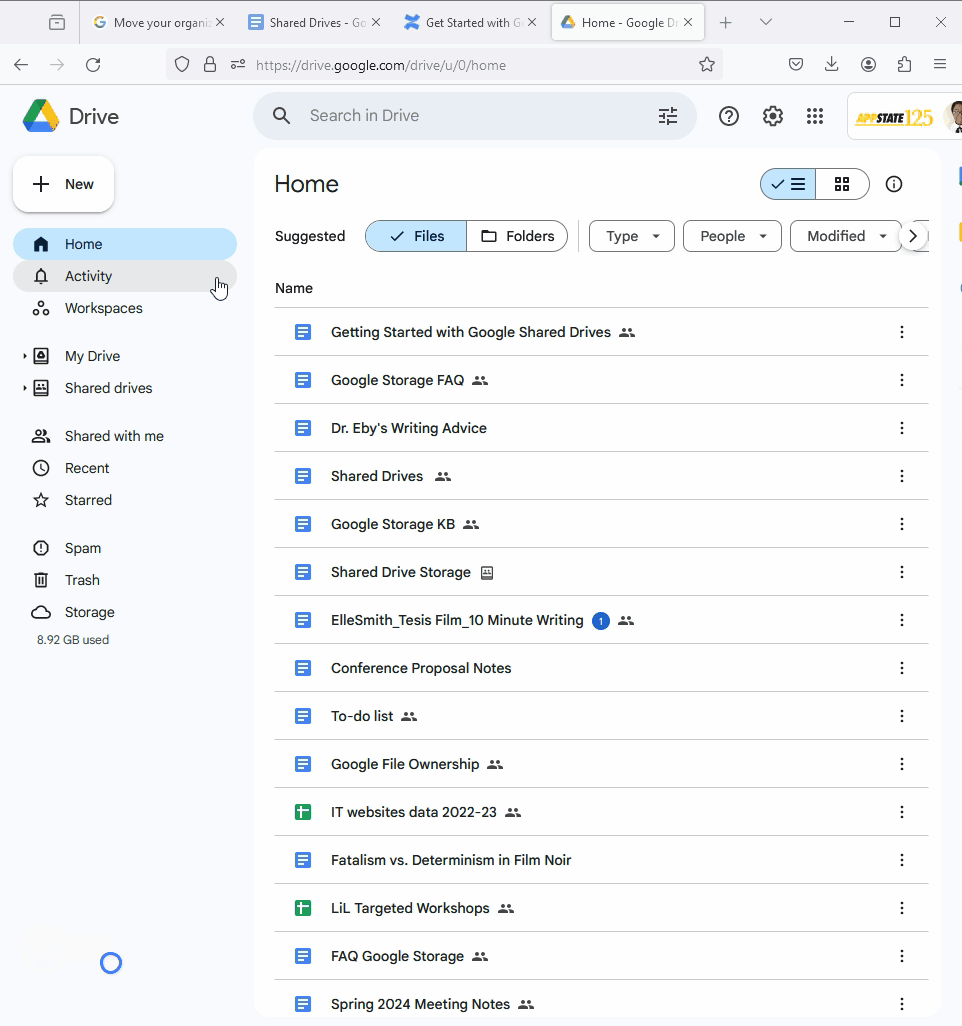Open more actions for IT websites data 2022-23
The height and width of the screenshot is (1026, 962).
[x=902, y=812]
